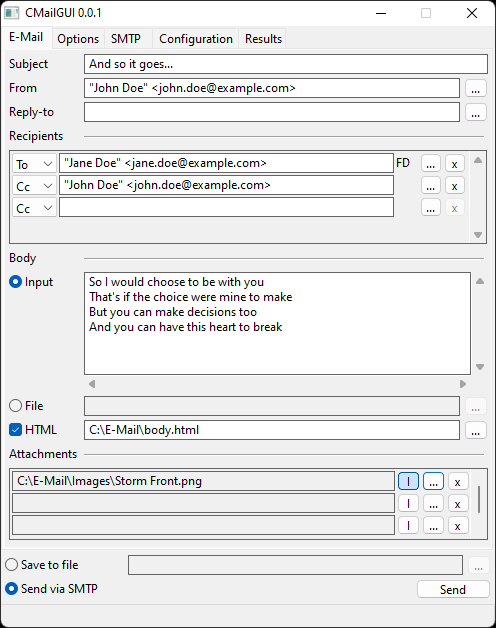Minimize the CMailGUI window

pos(381,13)
